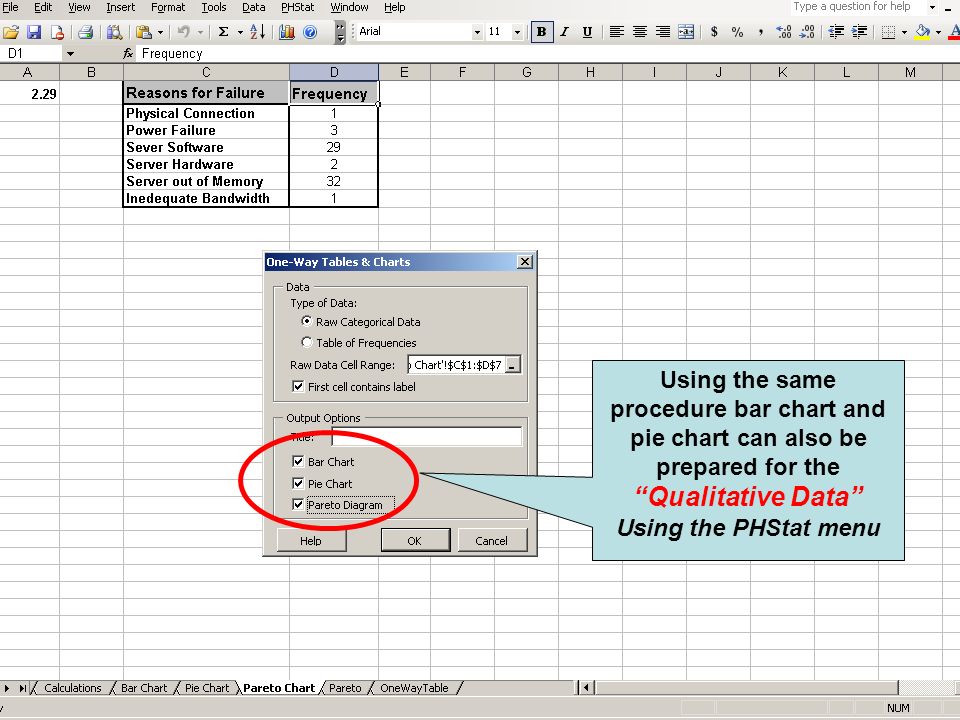960x720 pixels.
Task: Click the Open folder icon
Action: pyautogui.click(x=10, y=32)
